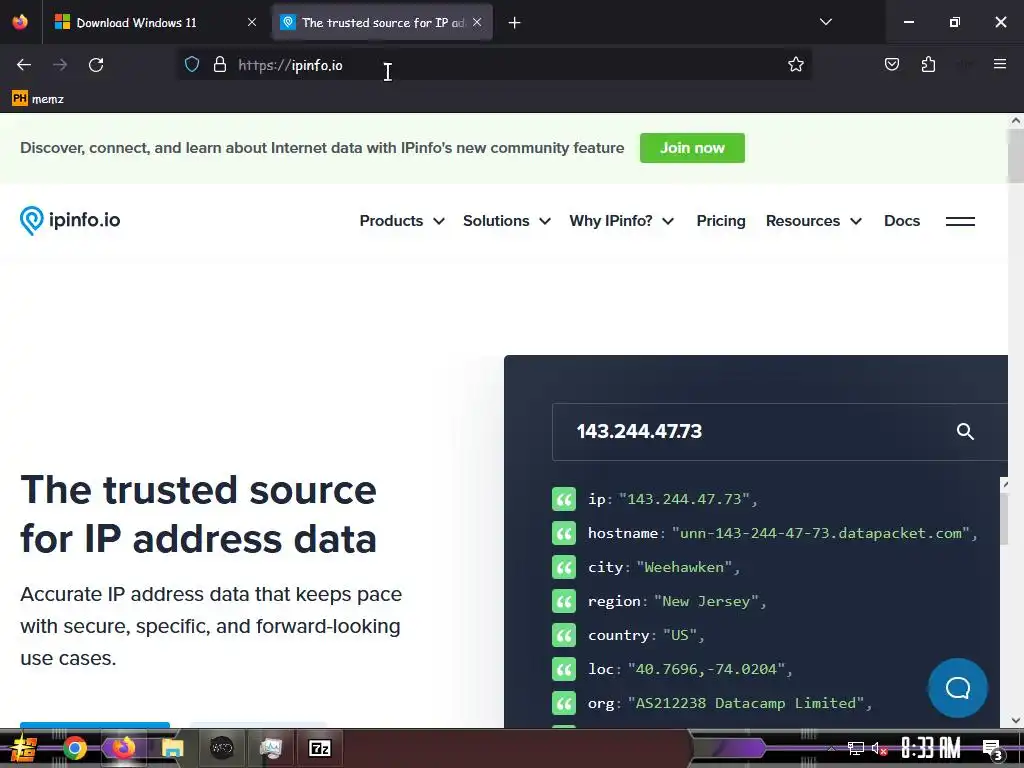Click the muted volume tray icon
The height and width of the screenshot is (768, 1024).
(880, 748)
